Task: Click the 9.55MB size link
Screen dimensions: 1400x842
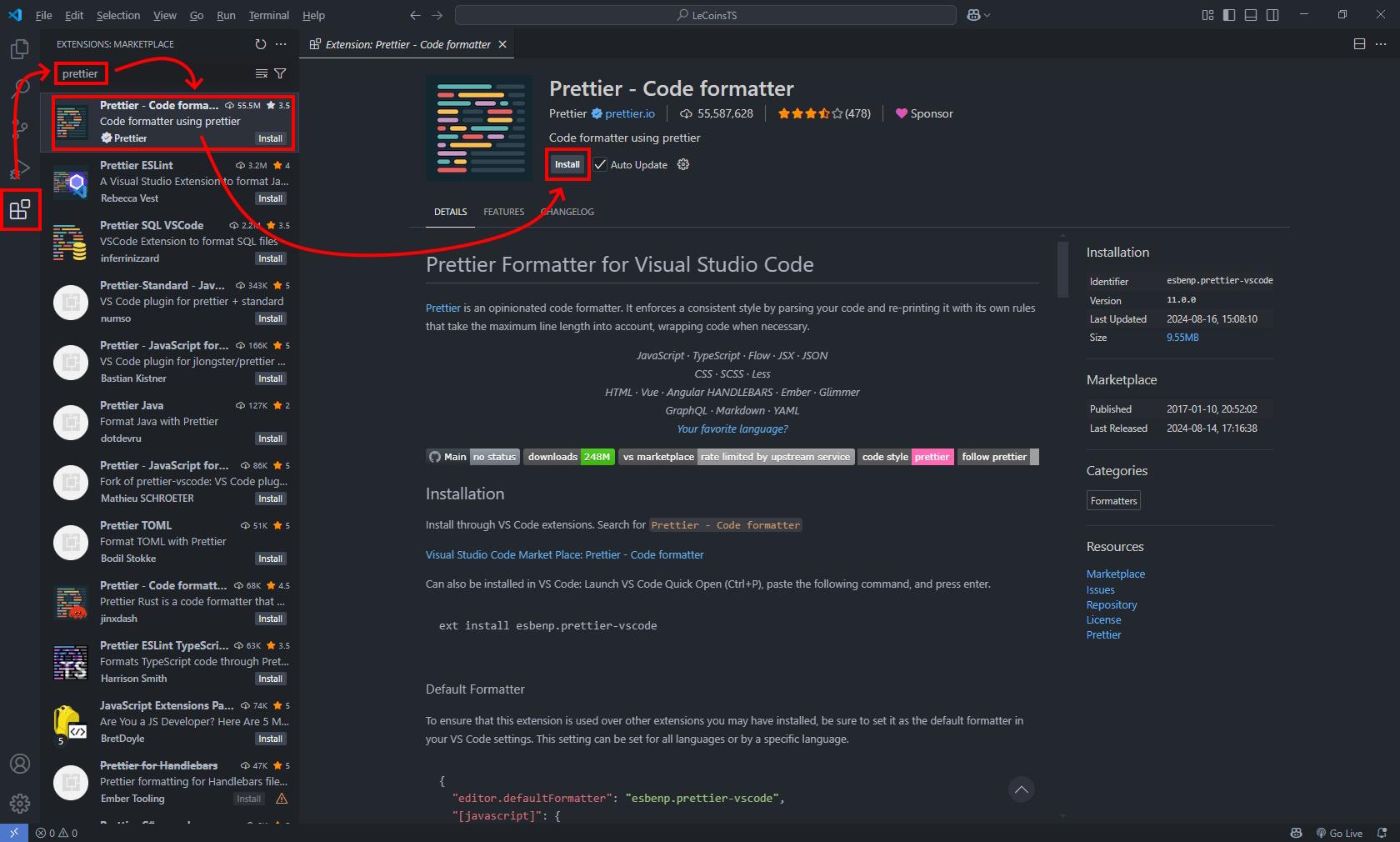Action: click(x=1182, y=338)
